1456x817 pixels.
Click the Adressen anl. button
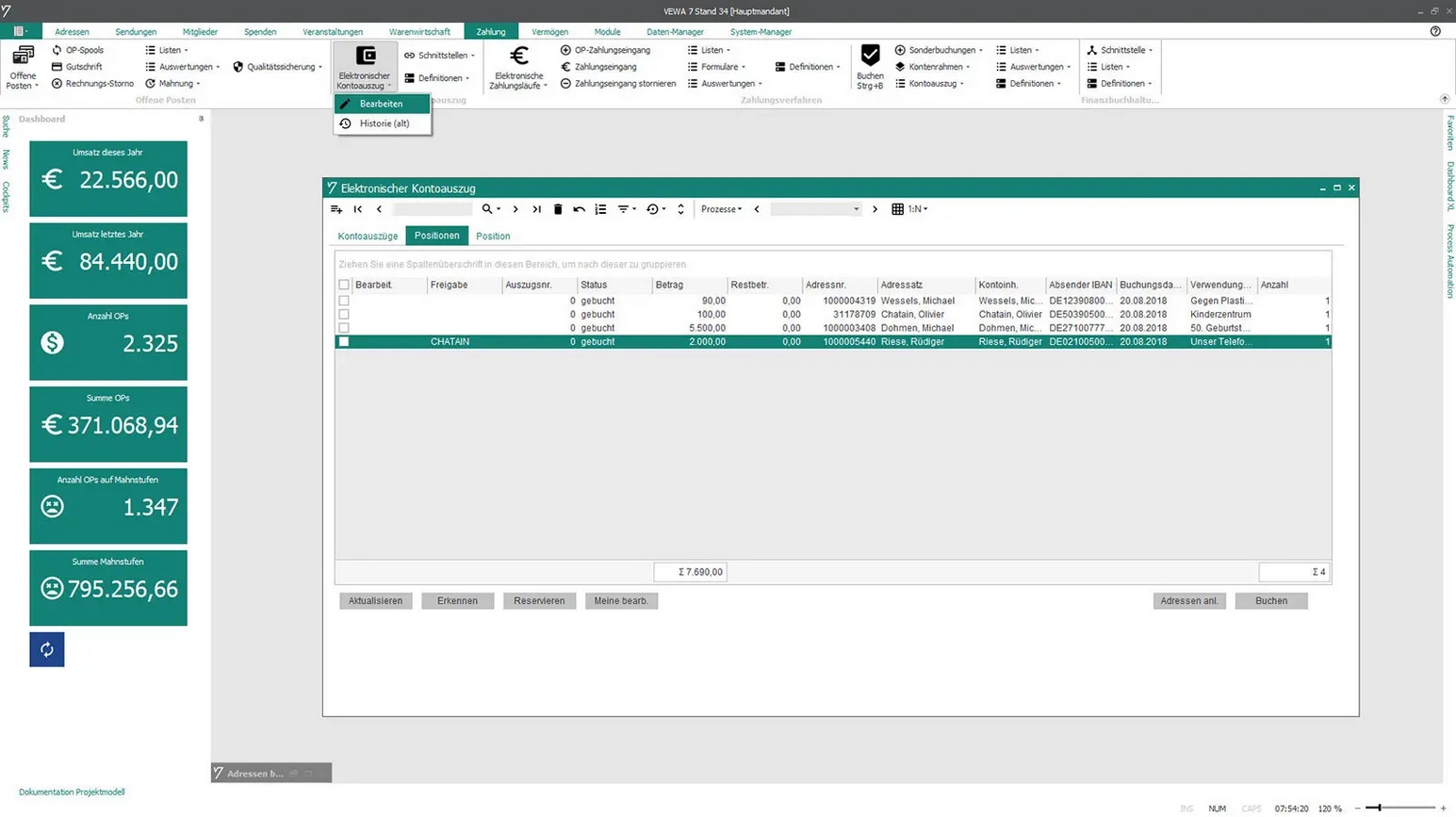click(x=1189, y=600)
